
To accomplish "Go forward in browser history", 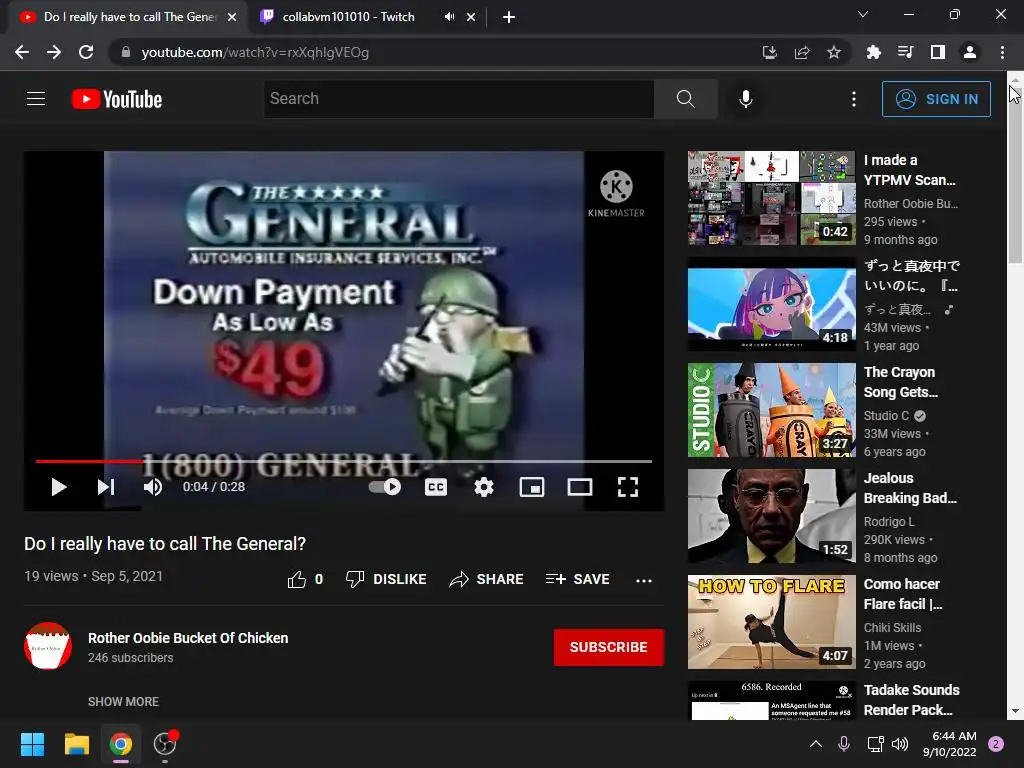I will (54, 52).
